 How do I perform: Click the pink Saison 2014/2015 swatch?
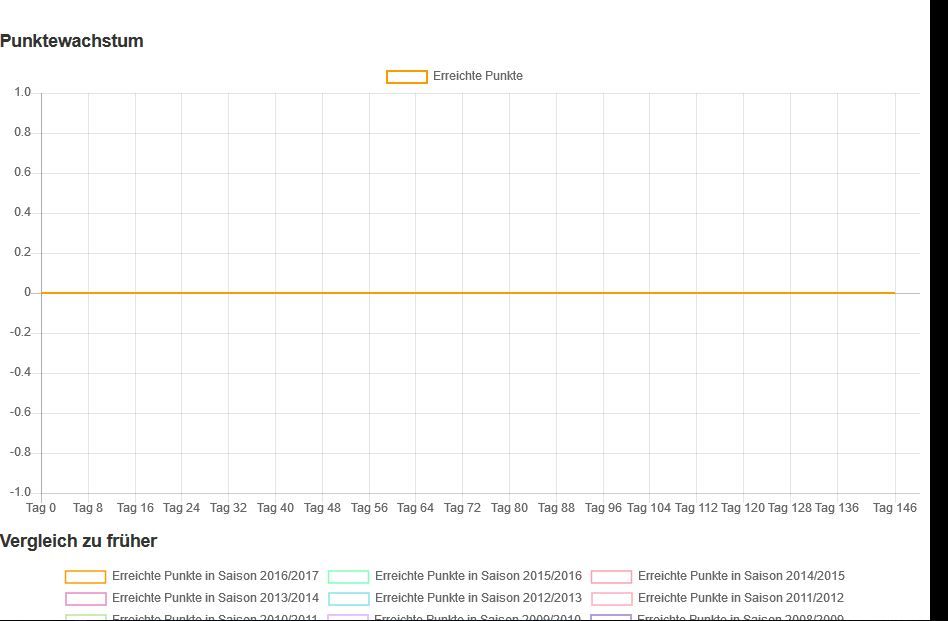click(611, 577)
